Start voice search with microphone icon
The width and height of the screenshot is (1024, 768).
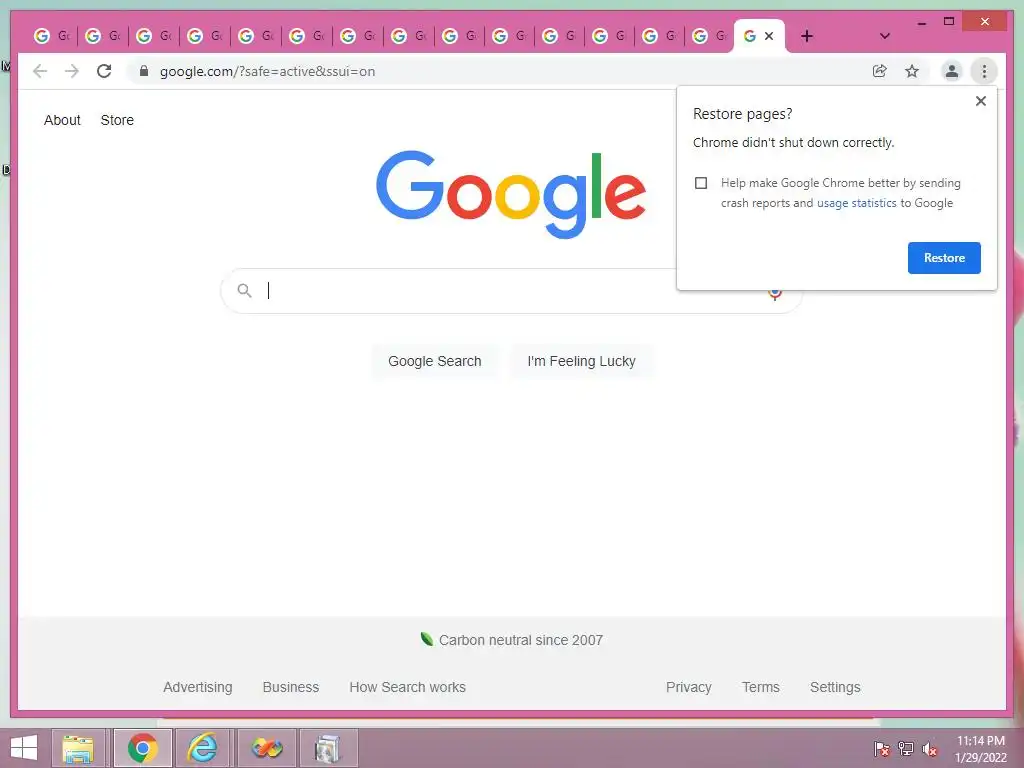(x=775, y=294)
